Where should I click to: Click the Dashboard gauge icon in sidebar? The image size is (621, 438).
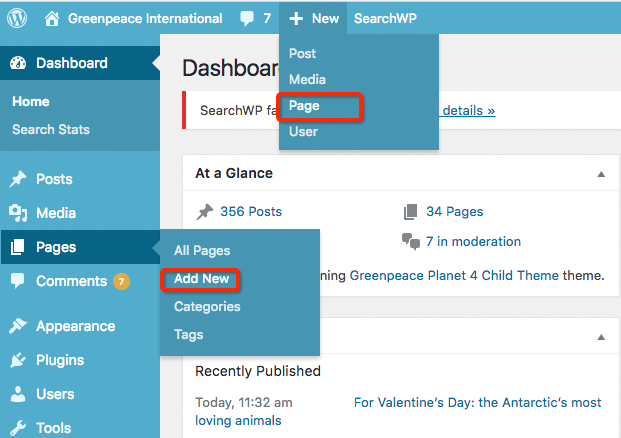point(18,63)
